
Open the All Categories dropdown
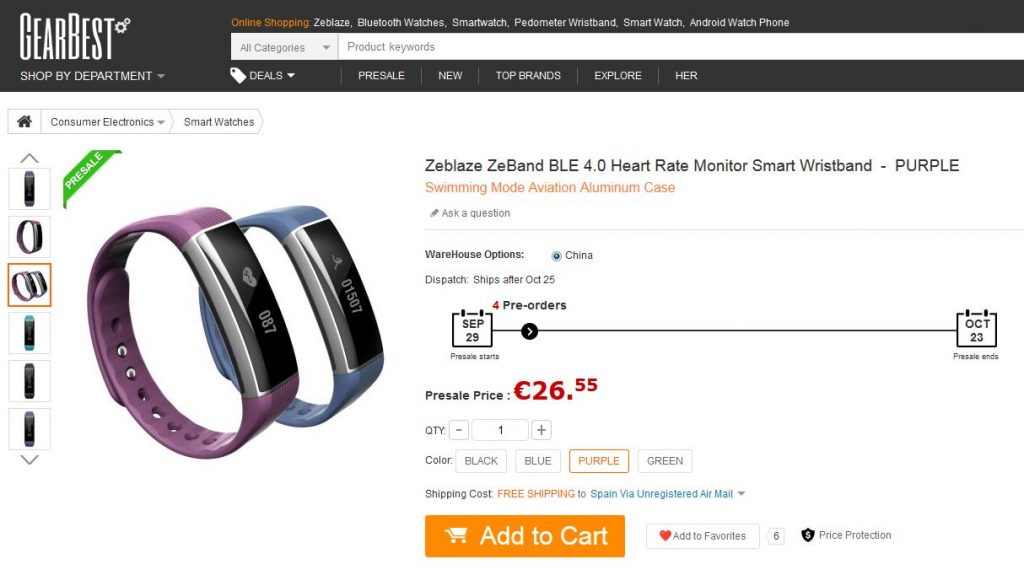tap(285, 47)
